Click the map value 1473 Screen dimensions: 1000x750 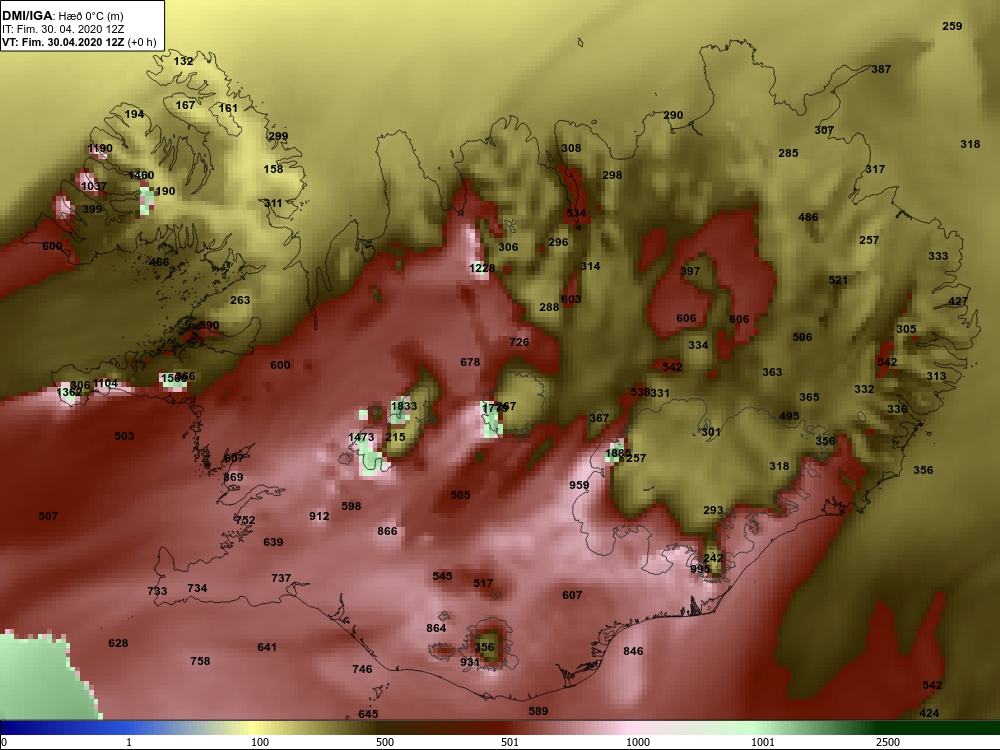click(x=361, y=438)
